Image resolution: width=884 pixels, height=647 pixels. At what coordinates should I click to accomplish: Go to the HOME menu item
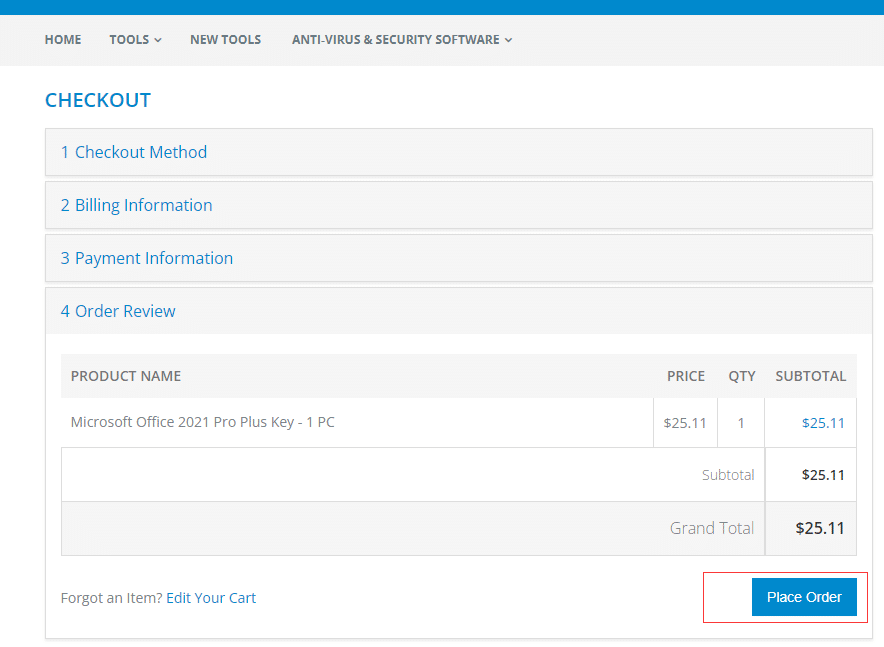tap(63, 39)
